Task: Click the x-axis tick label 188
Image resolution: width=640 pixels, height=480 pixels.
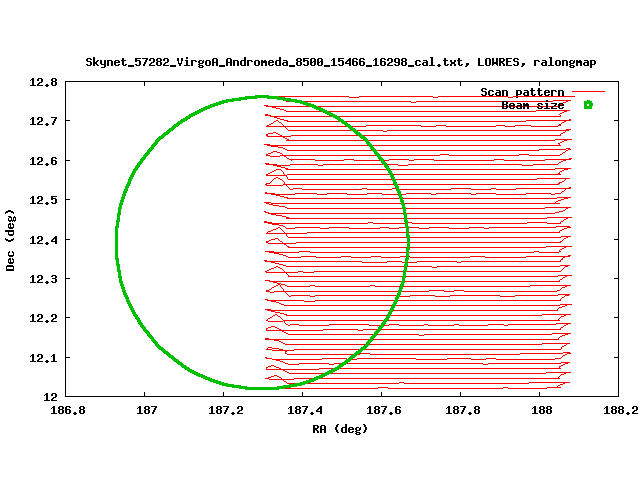Action: 542,410
